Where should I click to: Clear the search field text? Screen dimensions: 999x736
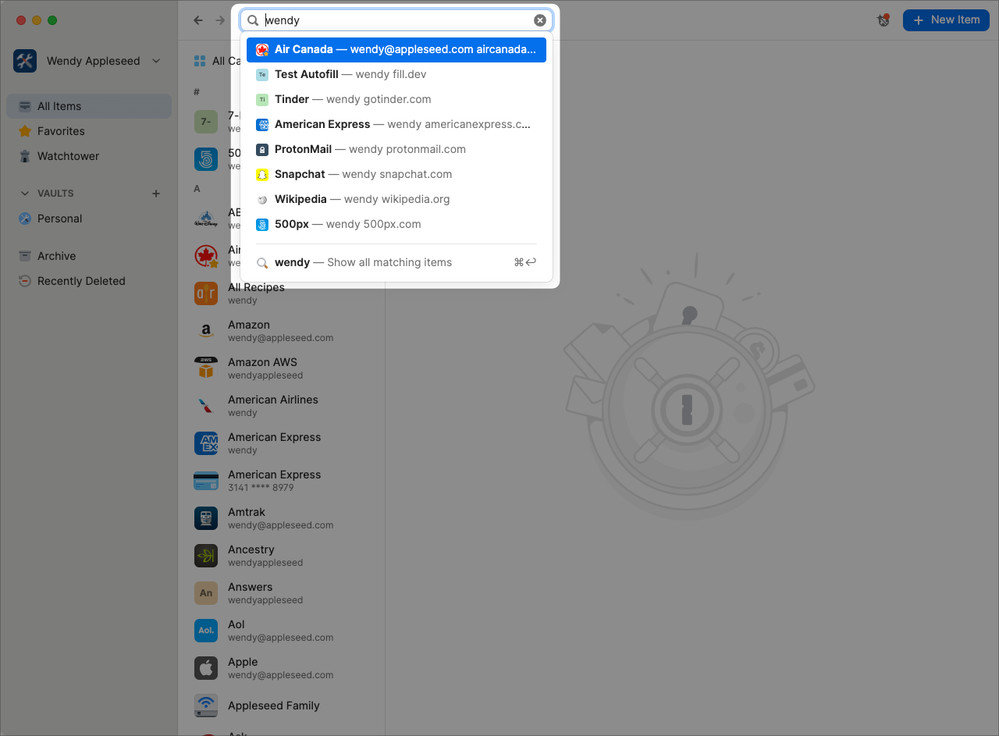540,20
